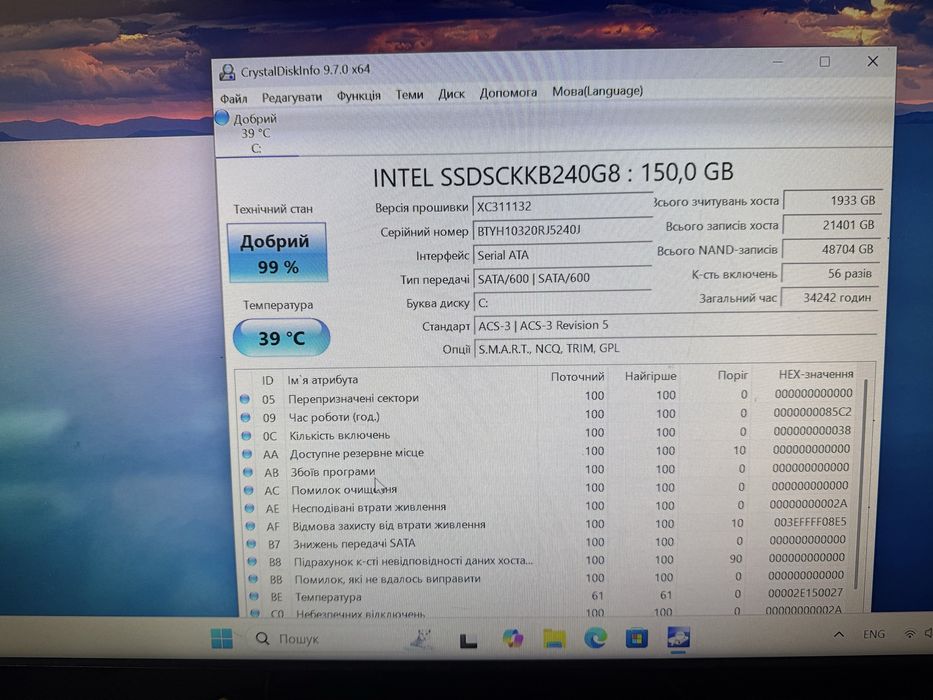The width and height of the screenshot is (933, 700).
Task: Click status dot of row BE Температура
Action: [254, 596]
